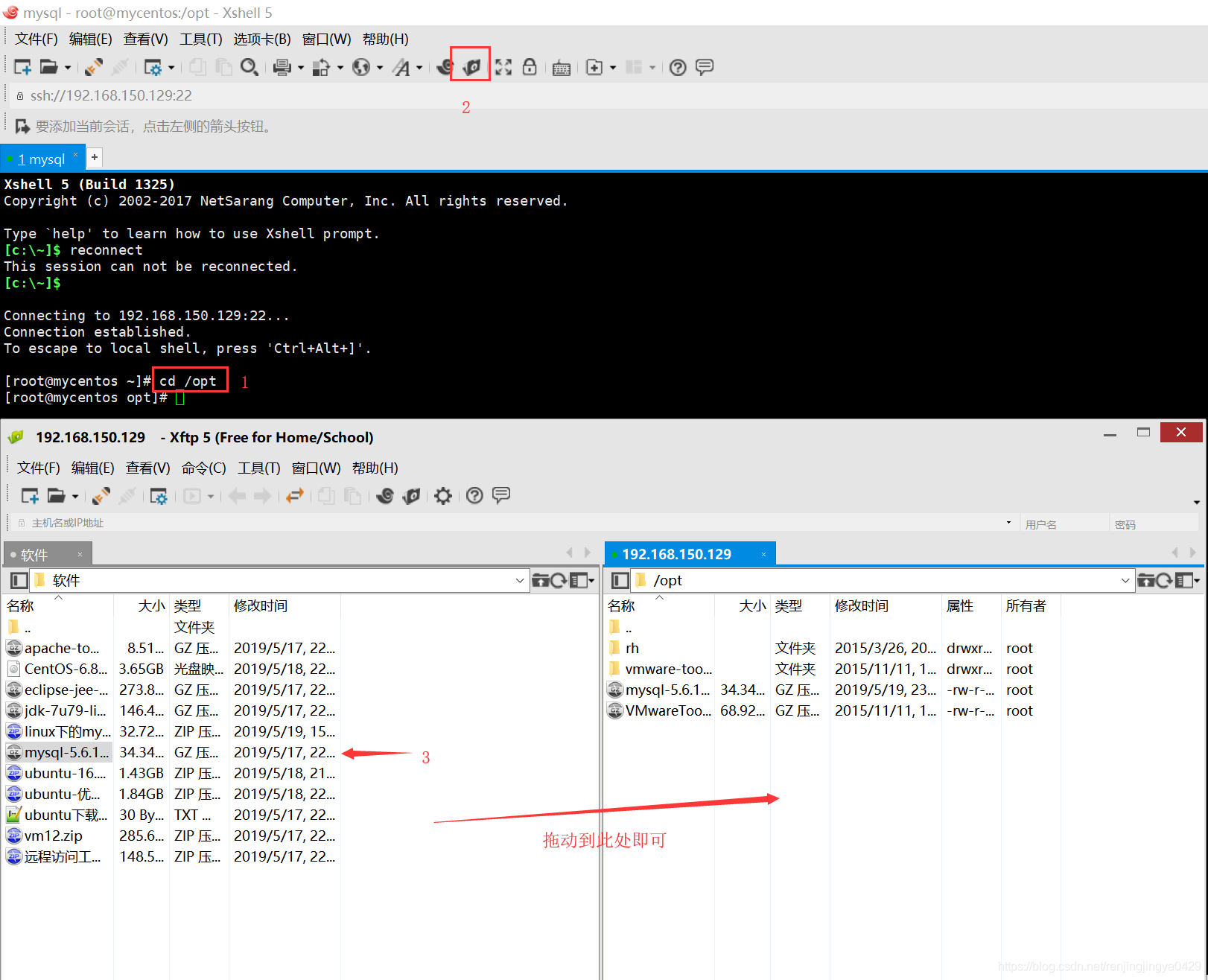Viewport: 1208px width, 980px height.
Task: Minimize the Xftp window
Action: [1110, 433]
